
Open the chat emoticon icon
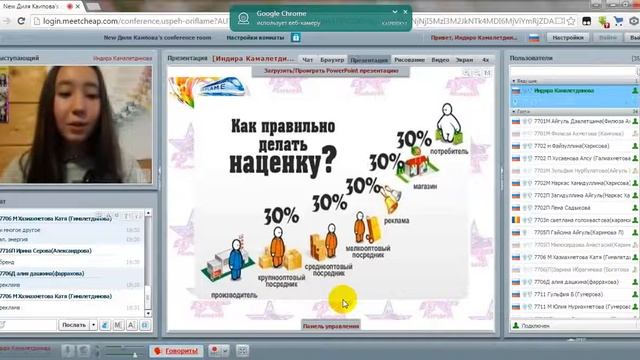[x=105, y=325]
